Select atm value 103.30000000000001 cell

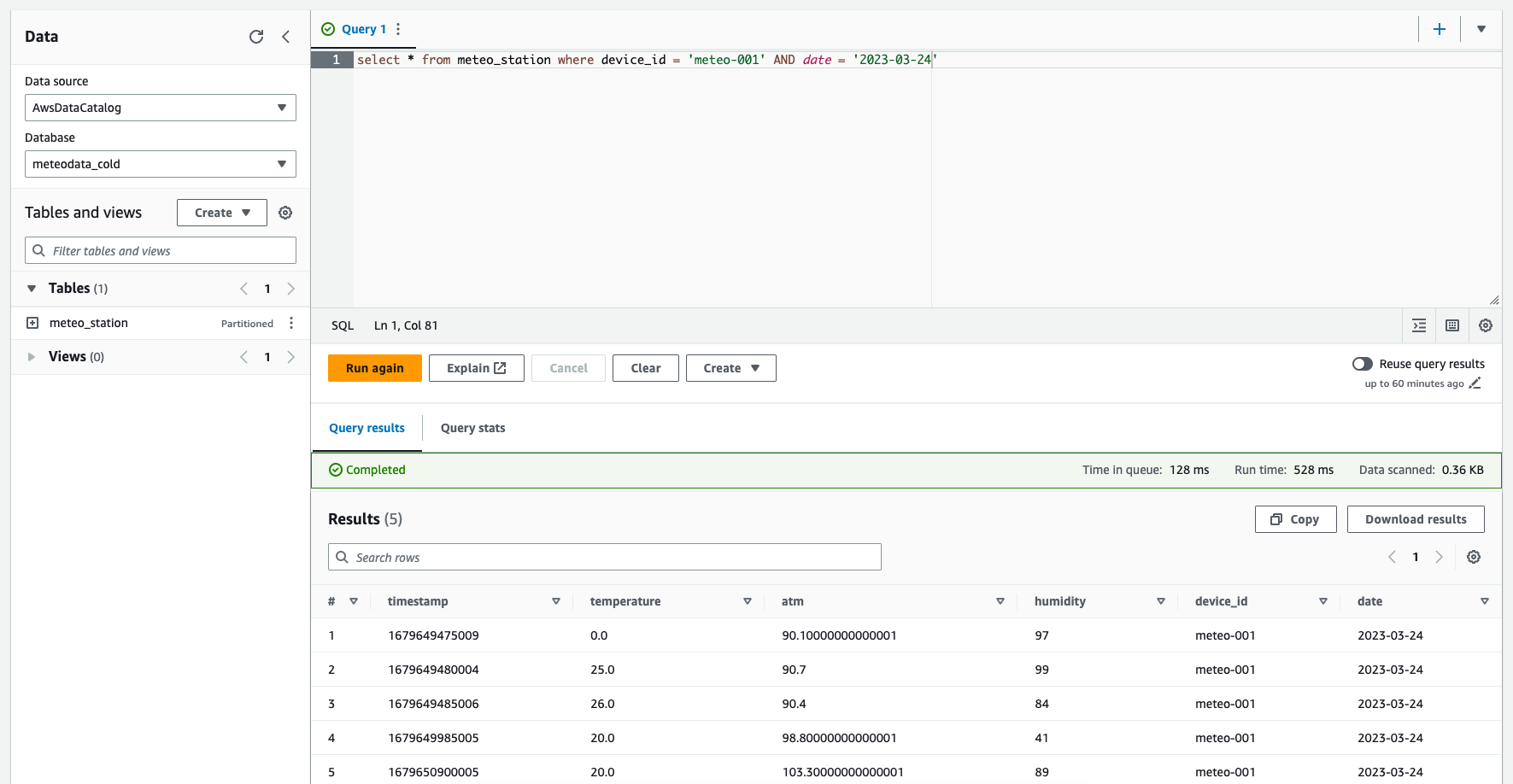tap(842, 772)
